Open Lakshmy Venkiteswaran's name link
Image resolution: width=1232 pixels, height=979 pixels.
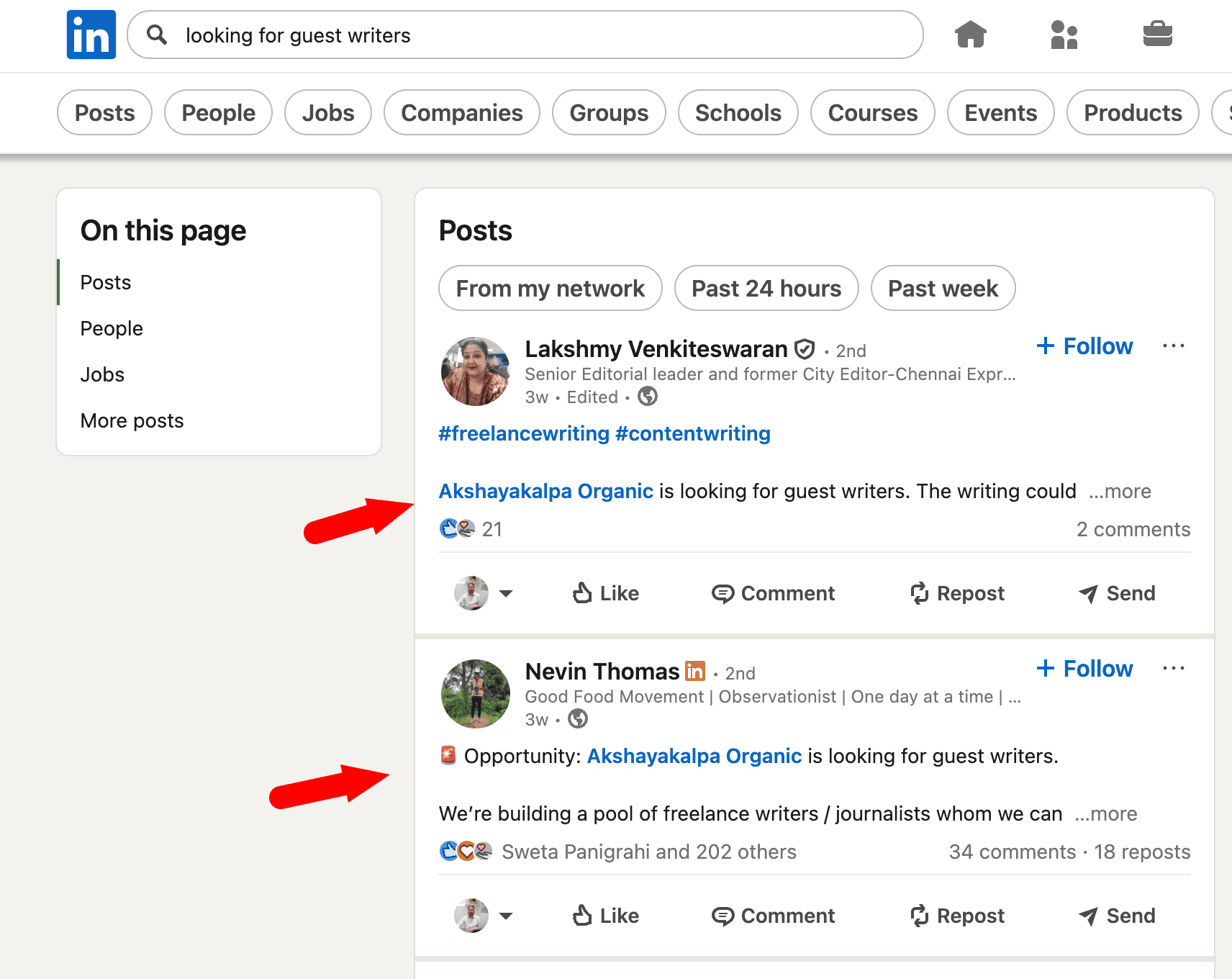[x=656, y=349]
